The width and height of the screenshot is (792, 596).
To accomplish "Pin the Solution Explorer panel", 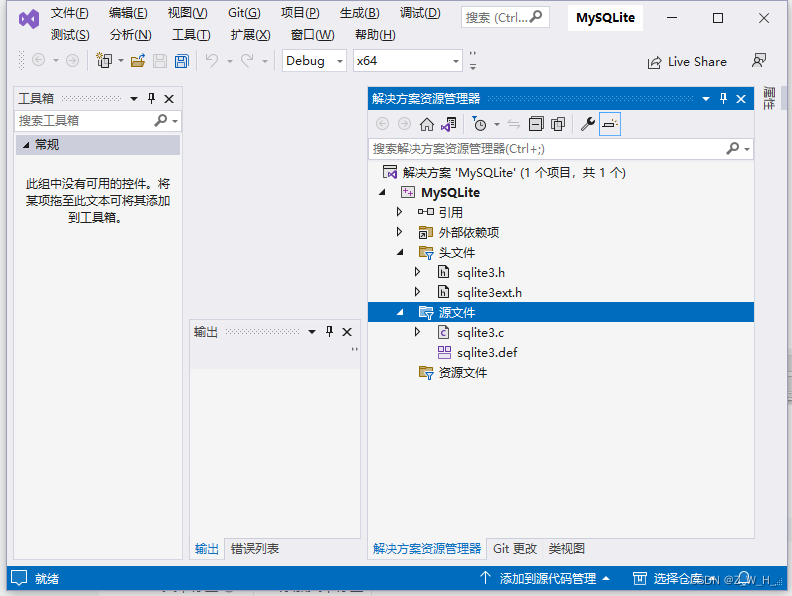I will click(723, 98).
